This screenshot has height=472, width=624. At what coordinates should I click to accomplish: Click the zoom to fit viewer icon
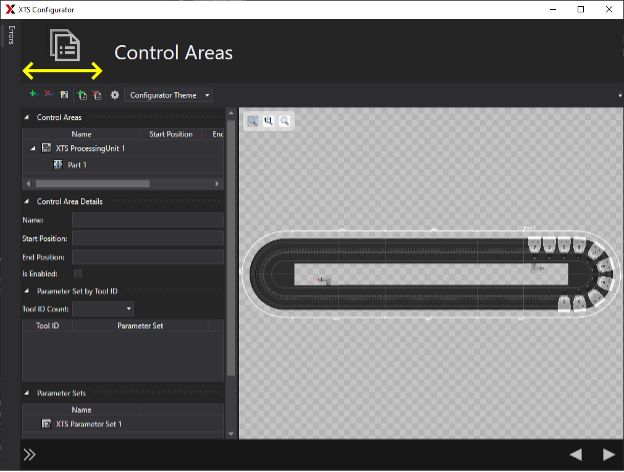[253, 121]
